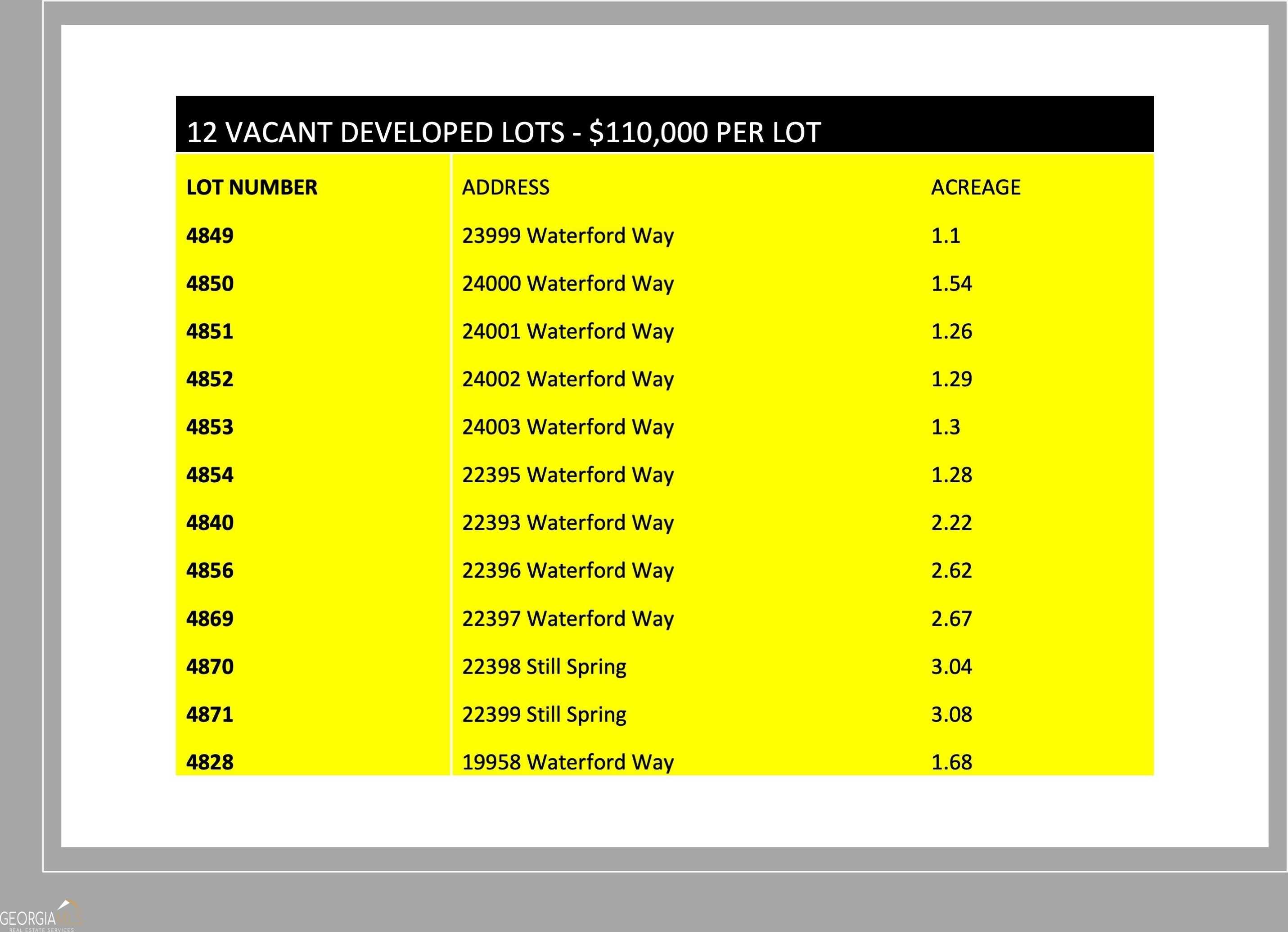Image resolution: width=1288 pixels, height=932 pixels.
Task: Click address 22396 Waterford Way
Action: pyautogui.click(x=567, y=571)
